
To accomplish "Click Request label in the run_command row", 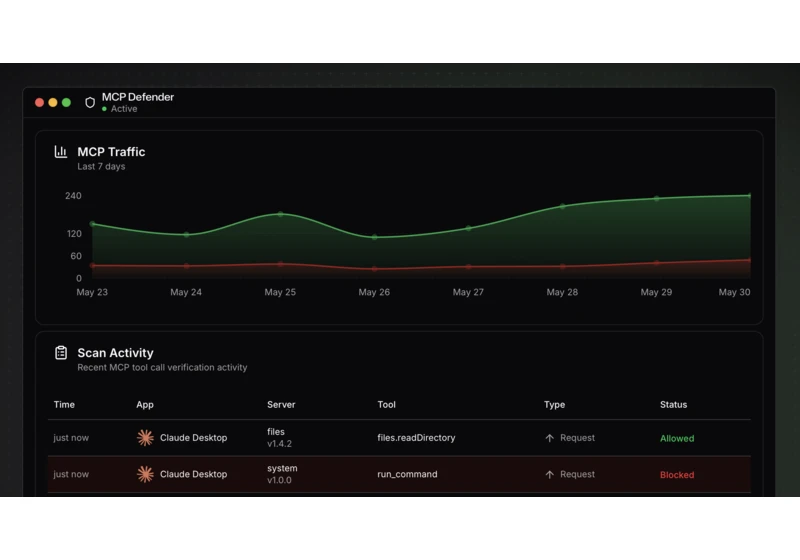I will [x=578, y=474].
